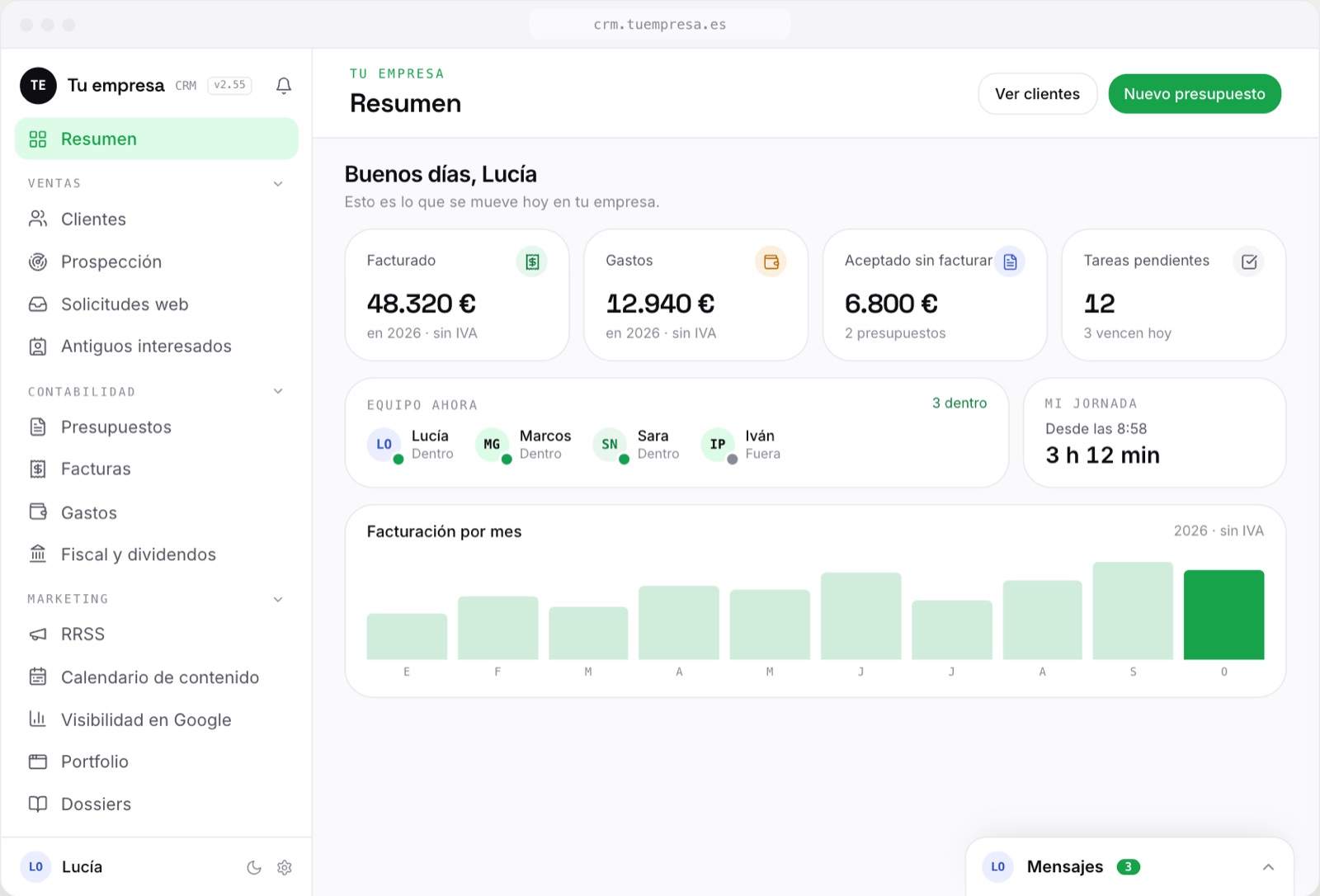
Task: Select the September bar in chart
Action: click(x=1133, y=611)
